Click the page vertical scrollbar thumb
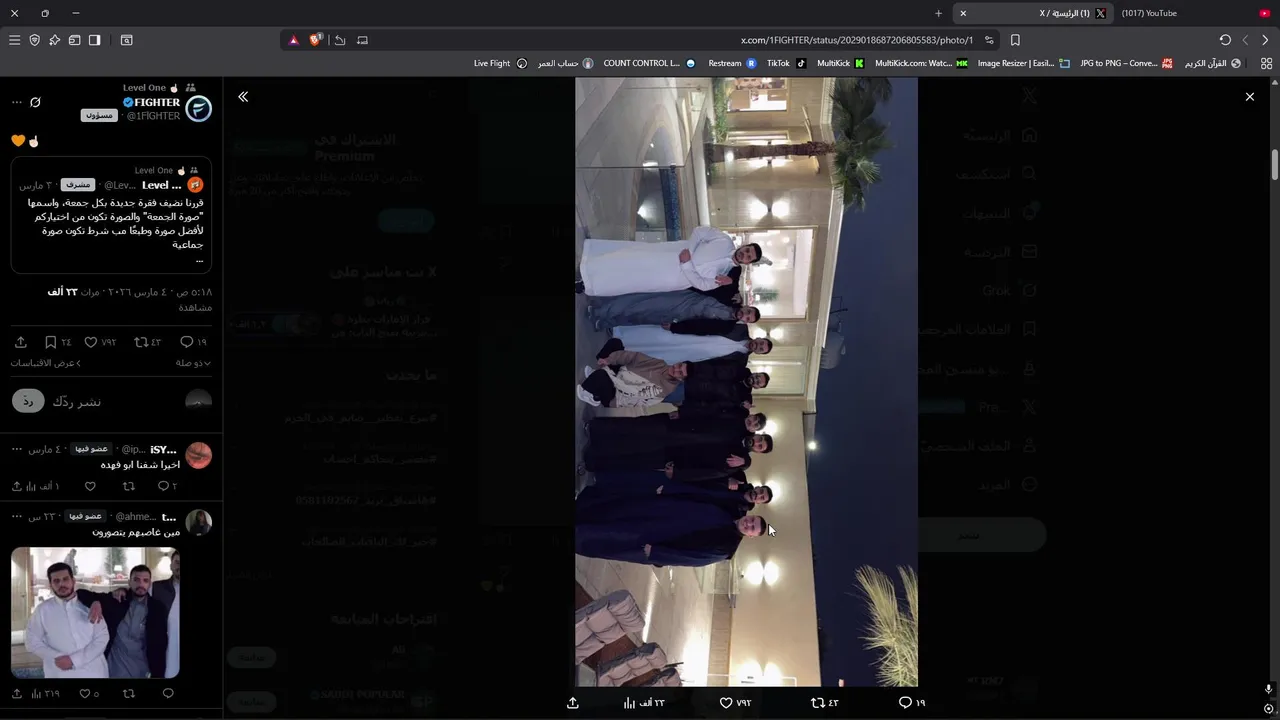1280x720 pixels. point(1275,165)
